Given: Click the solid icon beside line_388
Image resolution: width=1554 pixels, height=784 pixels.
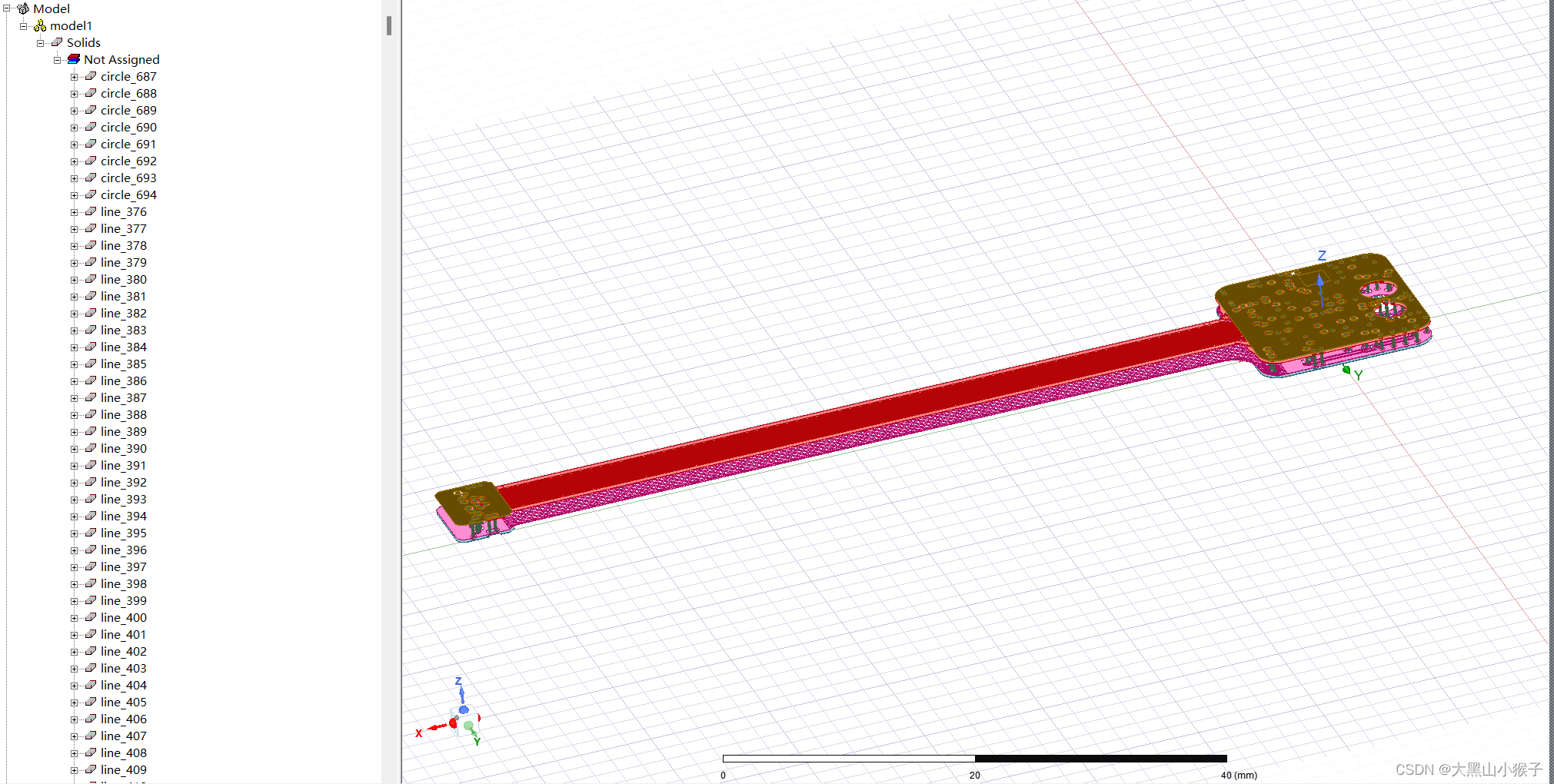Looking at the screenshot, I should click(x=91, y=414).
